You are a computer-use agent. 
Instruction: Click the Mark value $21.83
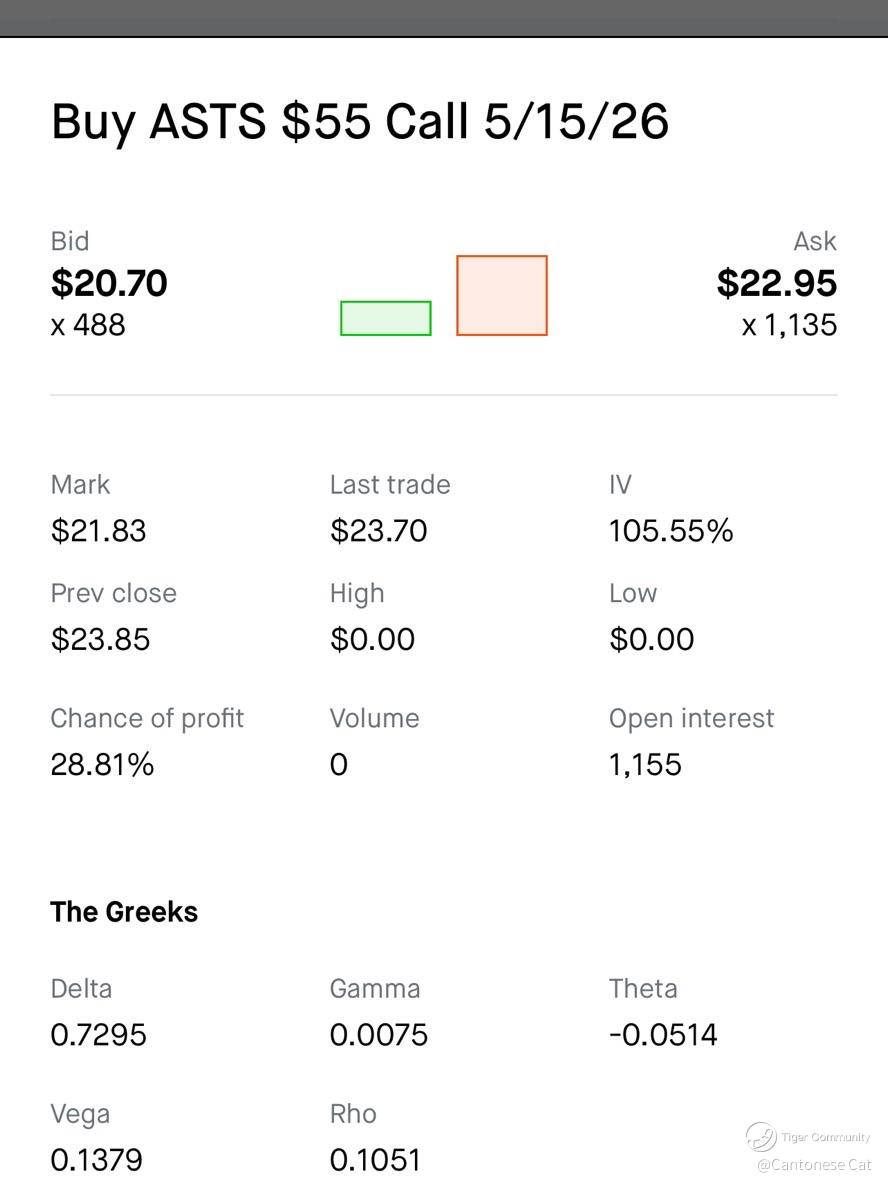(x=98, y=530)
